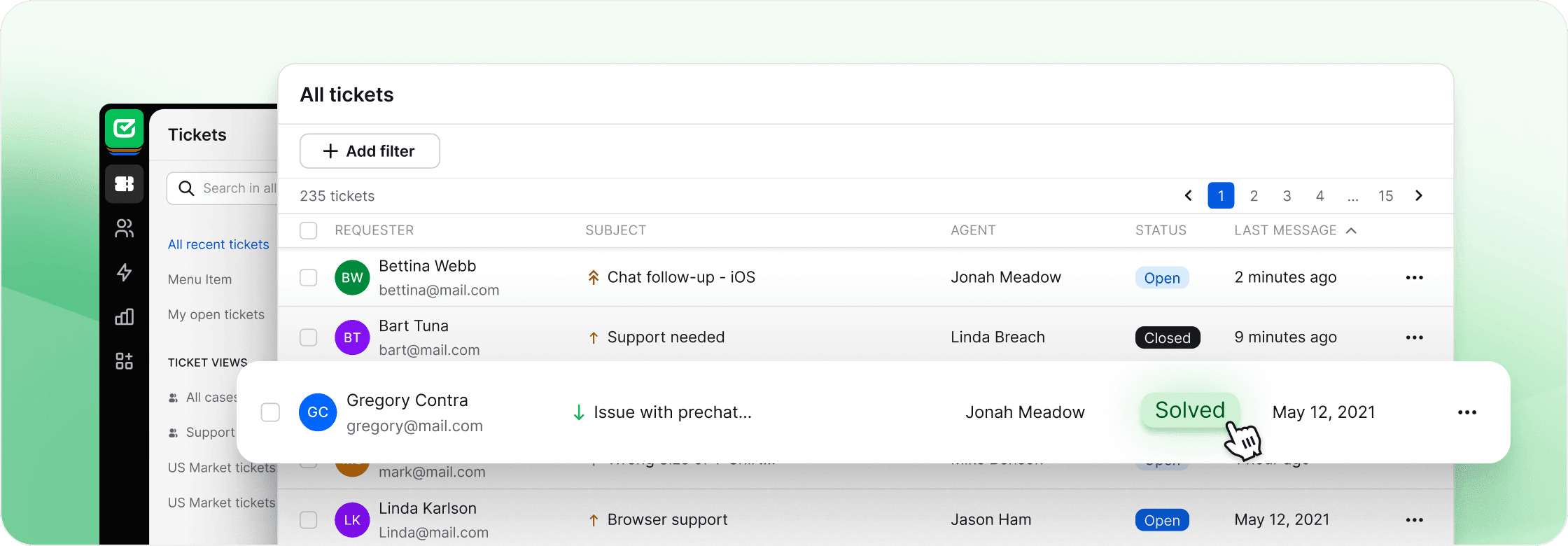Open first US Market tickets view
The width and height of the screenshot is (1568, 546).
tap(222, 468)
